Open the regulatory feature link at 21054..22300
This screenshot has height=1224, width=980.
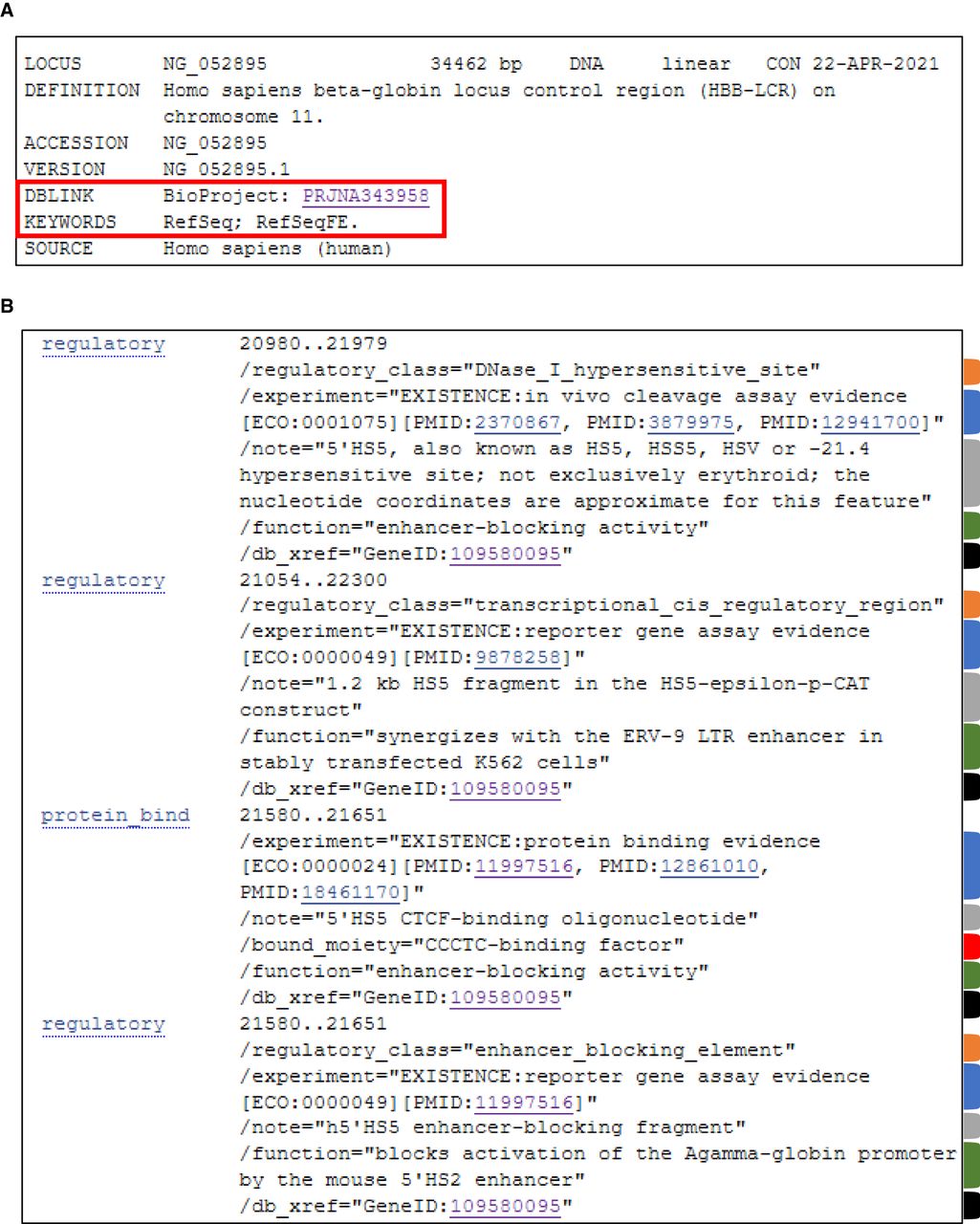(x=103, y=580)
